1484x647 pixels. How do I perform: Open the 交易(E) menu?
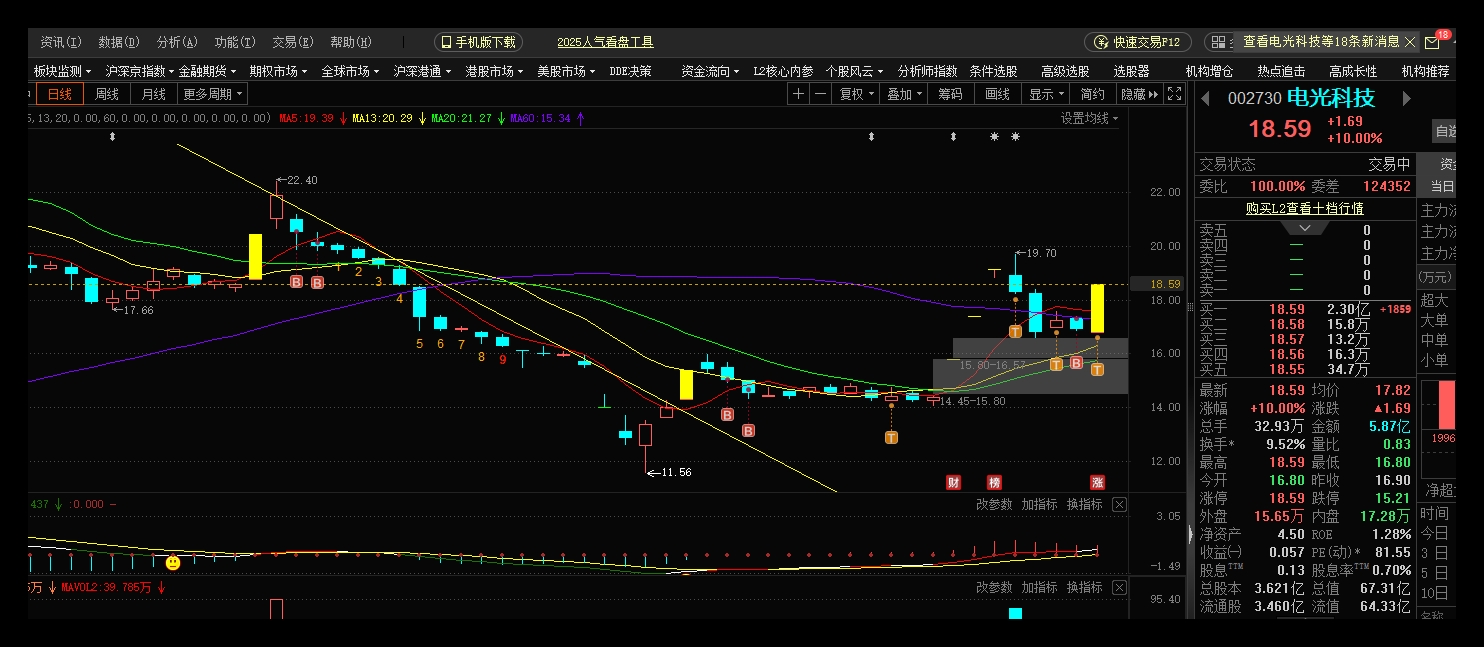(x=293, y=42)
